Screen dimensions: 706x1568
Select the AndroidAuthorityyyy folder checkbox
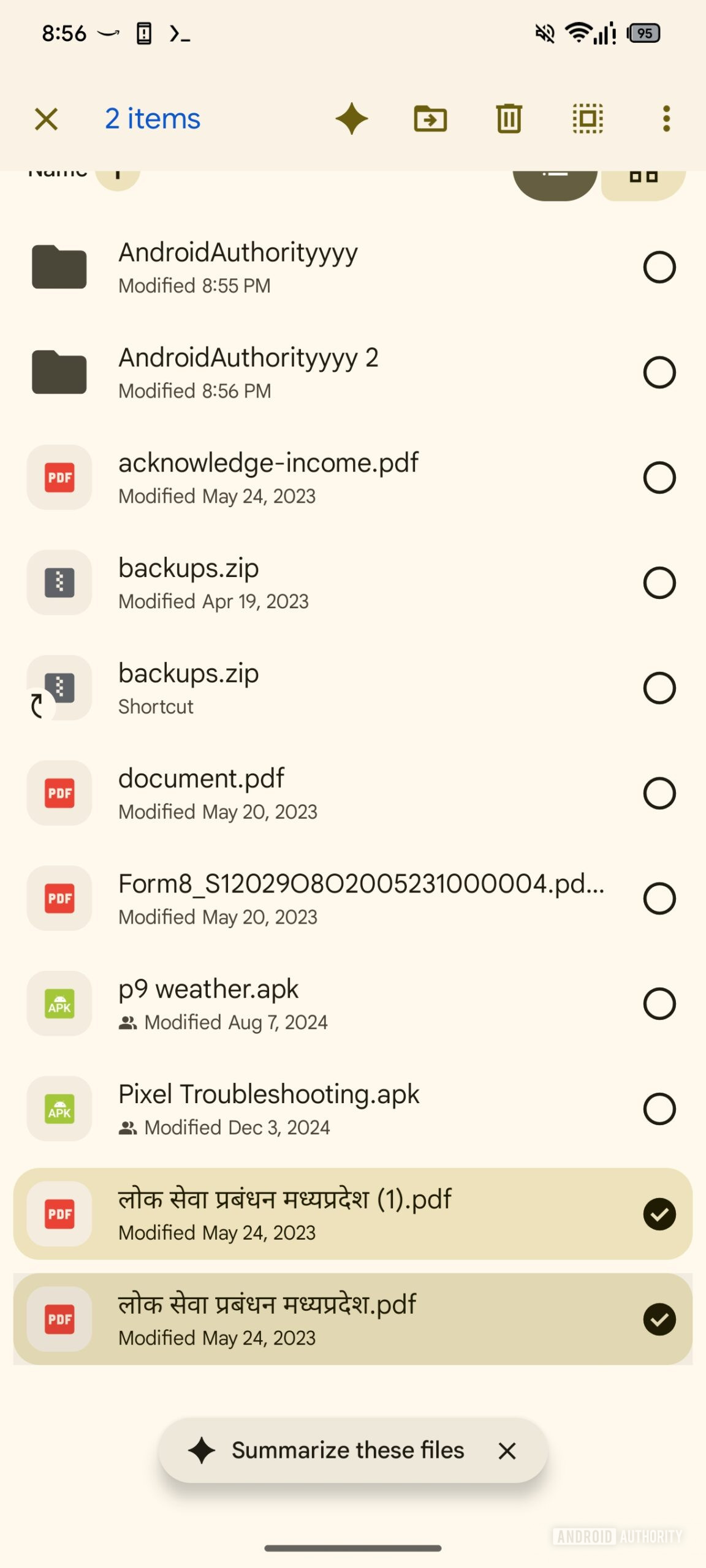659,267
